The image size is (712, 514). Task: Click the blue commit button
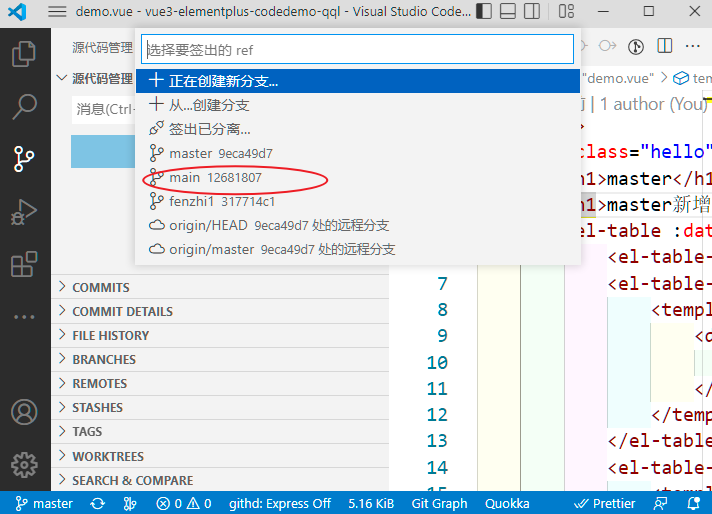point(103,151)
